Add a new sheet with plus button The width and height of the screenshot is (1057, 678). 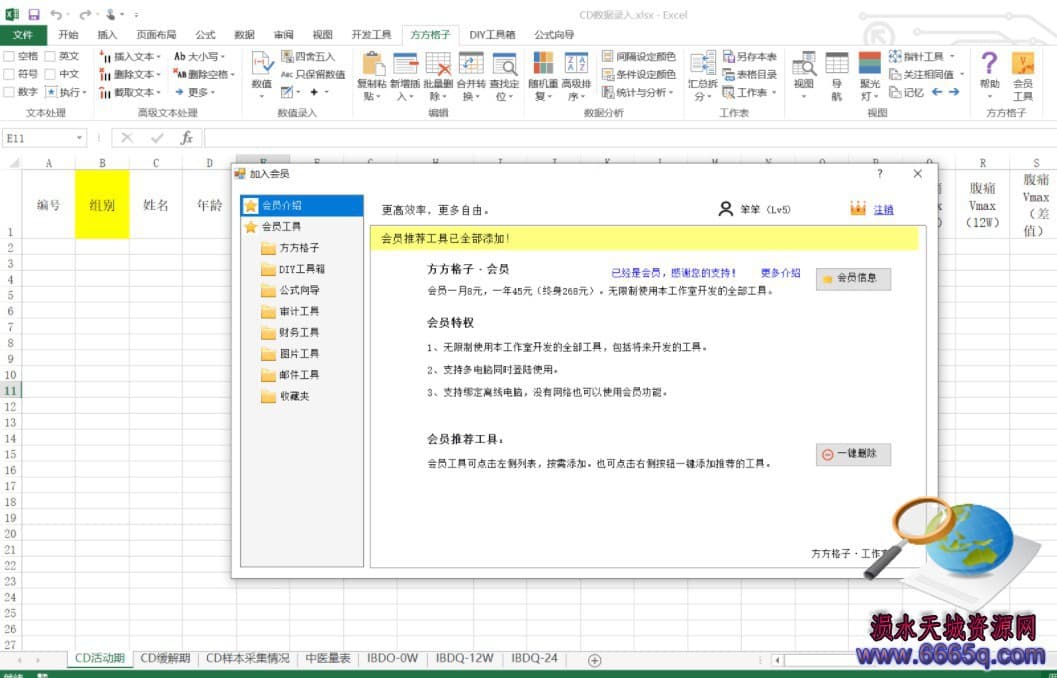595,660
